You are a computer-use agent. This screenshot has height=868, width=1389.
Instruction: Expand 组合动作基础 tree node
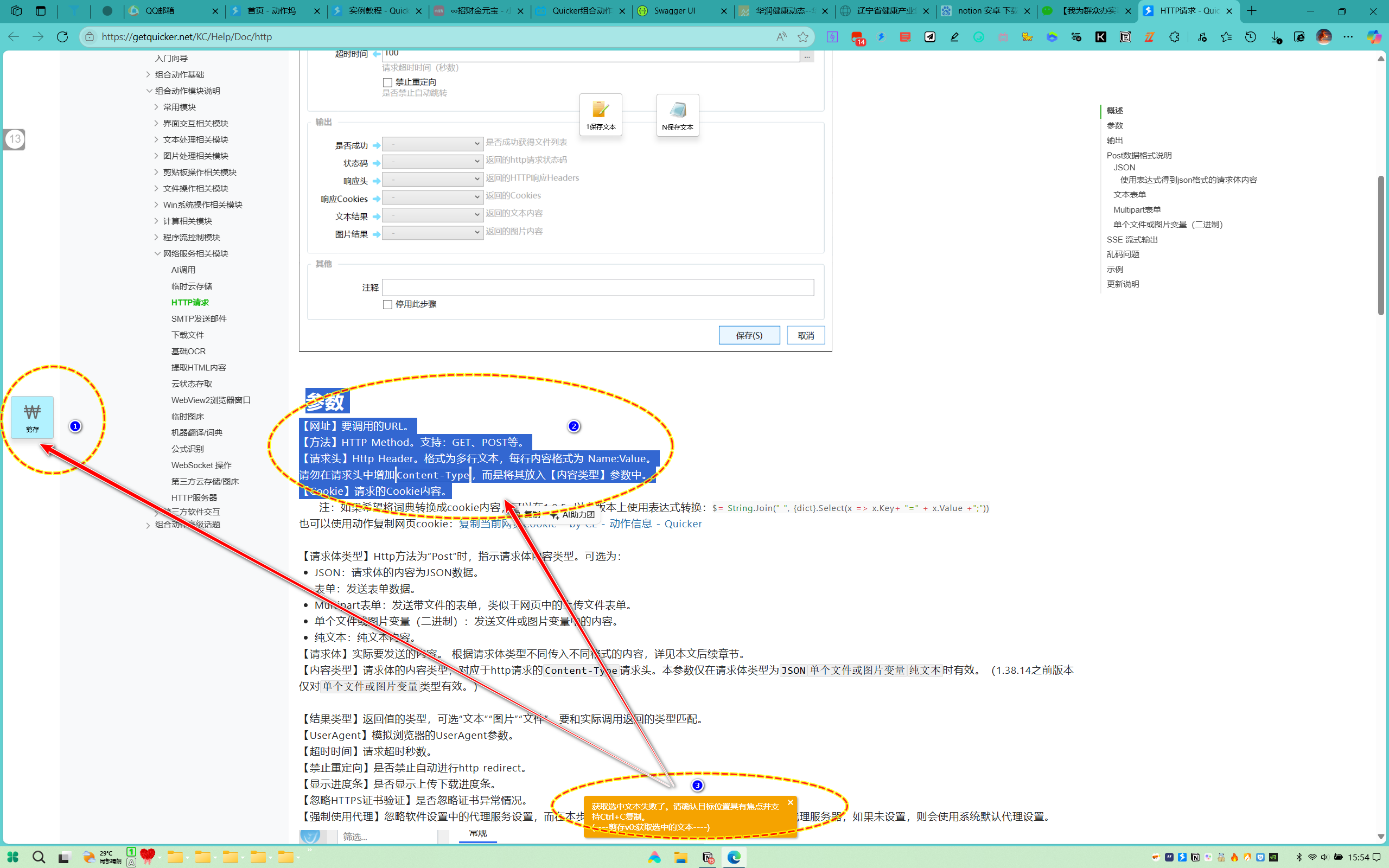coord(148,75)
